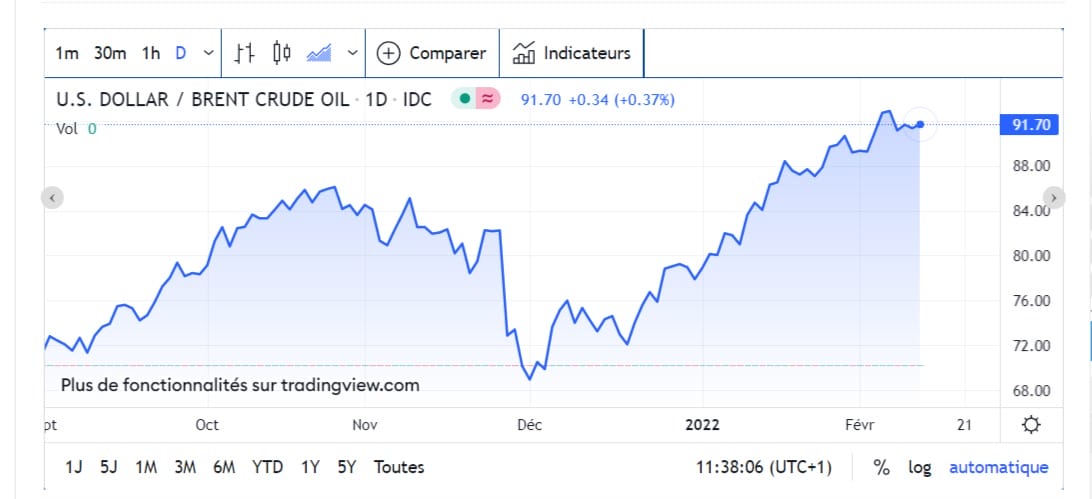Toggle log scale mode
Image resolution: width=1092 pixels, height=499 pixels.
pyautogui.click(x=919, y=467)
